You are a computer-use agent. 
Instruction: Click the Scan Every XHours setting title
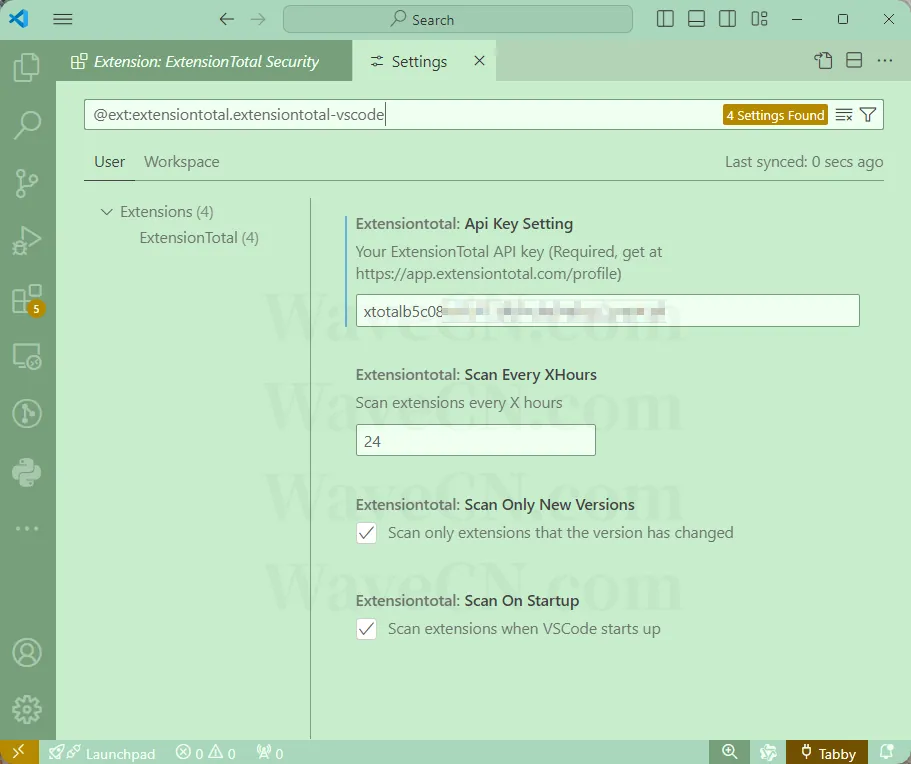(476, 375)
